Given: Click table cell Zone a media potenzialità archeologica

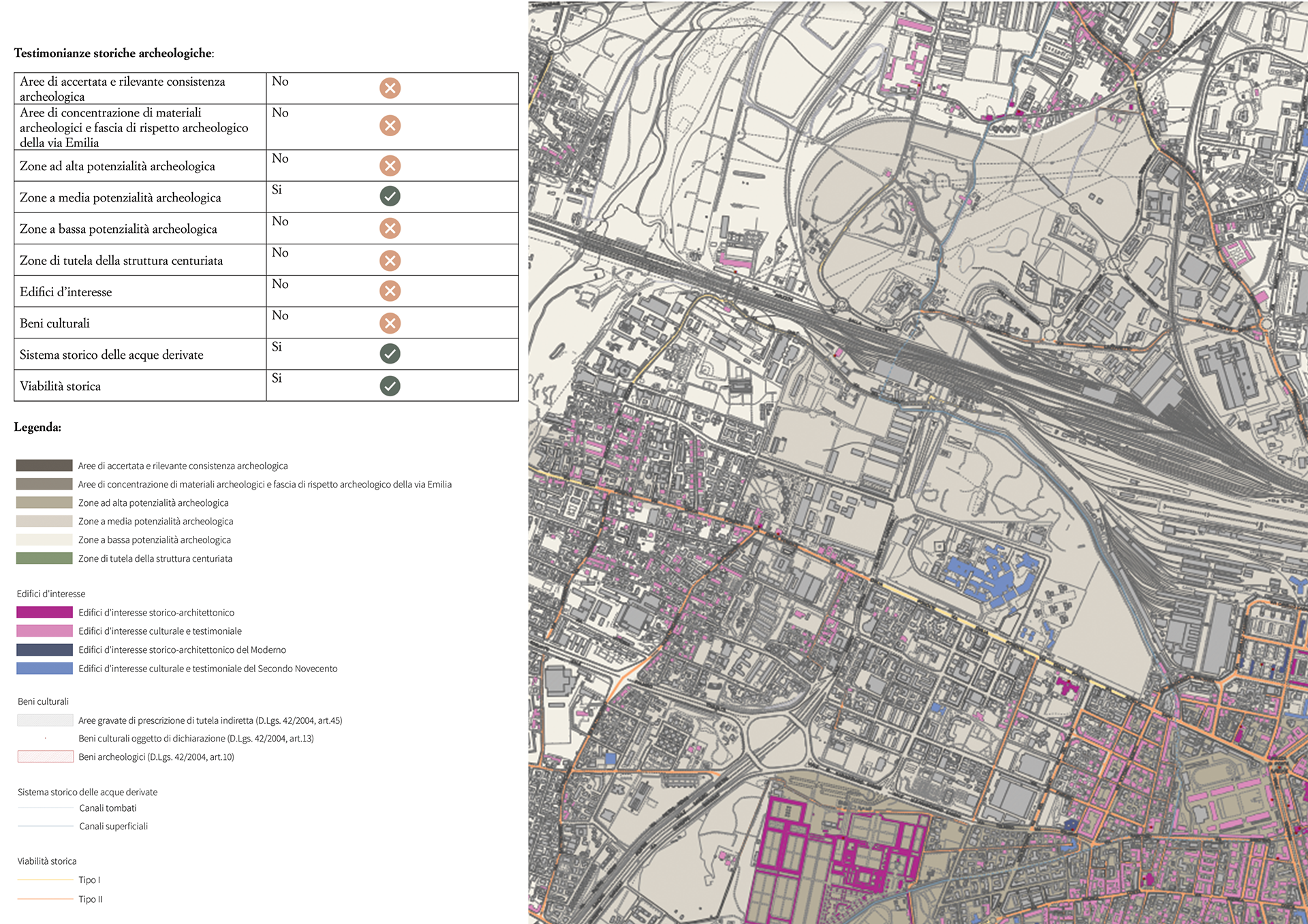Looking at the screenshot, I should (x=140, y=197).
